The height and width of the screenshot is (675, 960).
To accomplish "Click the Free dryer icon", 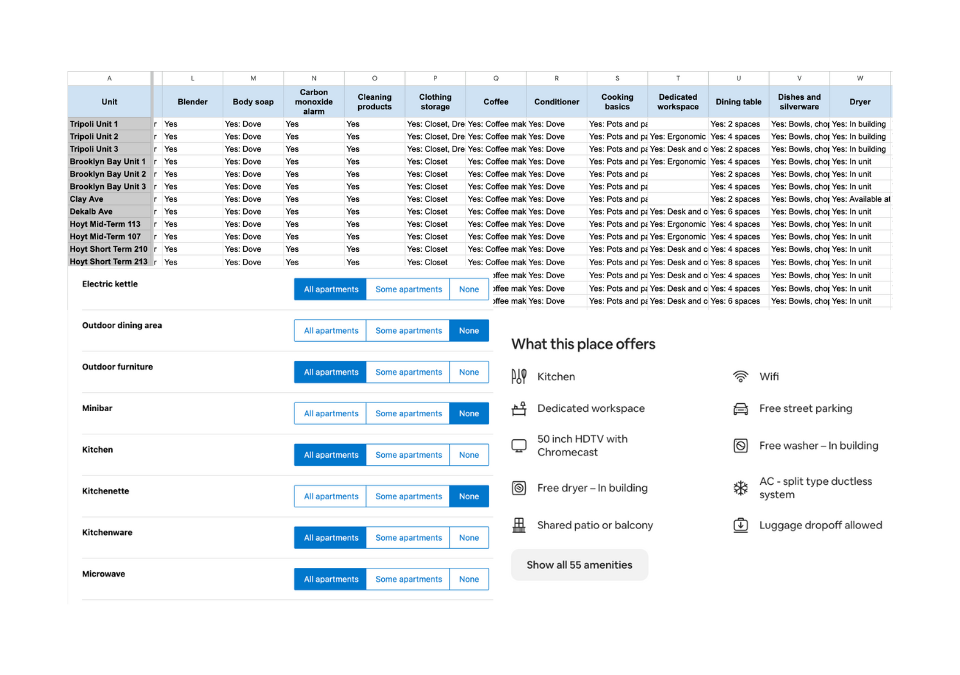I will tap(519, 488).
